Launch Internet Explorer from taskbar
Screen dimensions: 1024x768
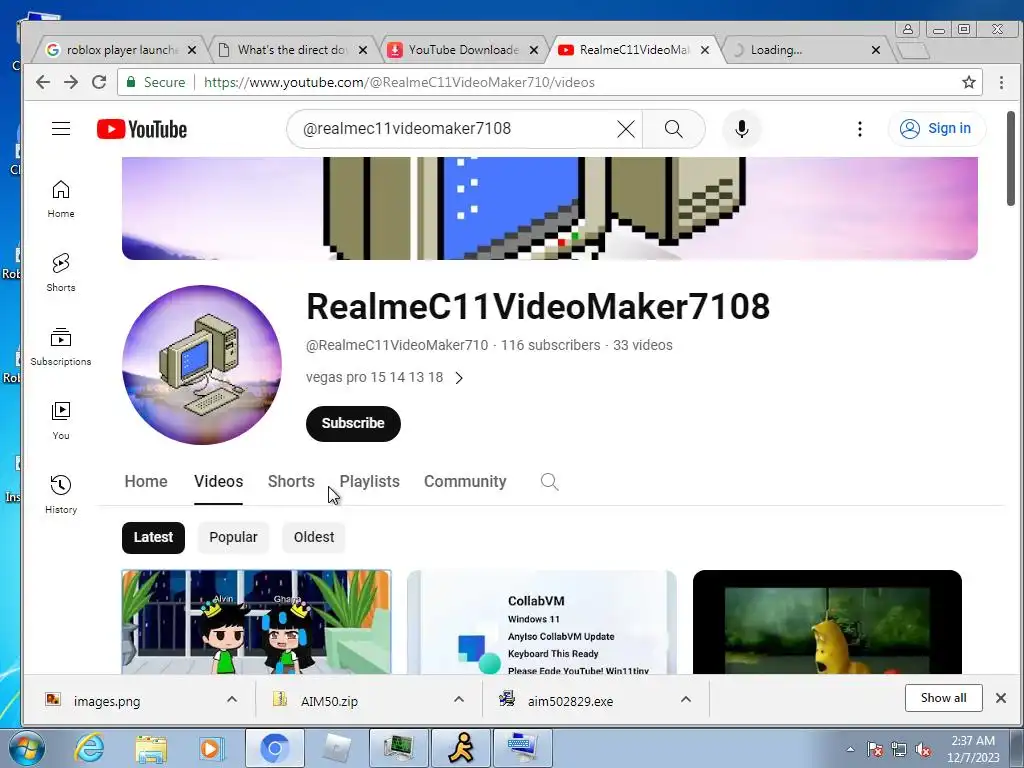(x=88, y=748)
